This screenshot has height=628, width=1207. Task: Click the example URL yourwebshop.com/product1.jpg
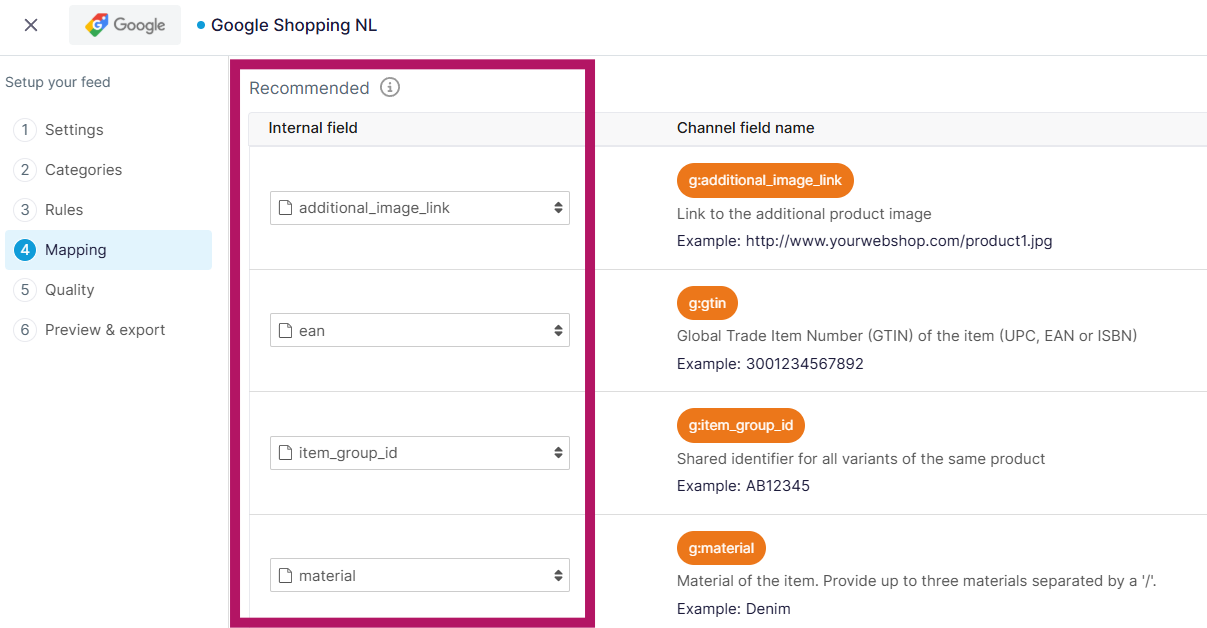tap(899, 241)
